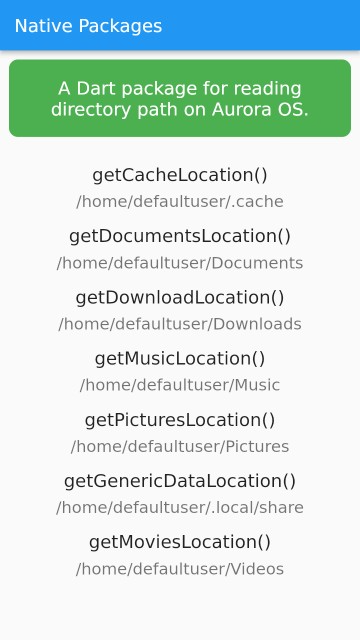Click the word "Aurora OS." in banner
Viewport: 360px width, 640px height.
coord(260,109)
